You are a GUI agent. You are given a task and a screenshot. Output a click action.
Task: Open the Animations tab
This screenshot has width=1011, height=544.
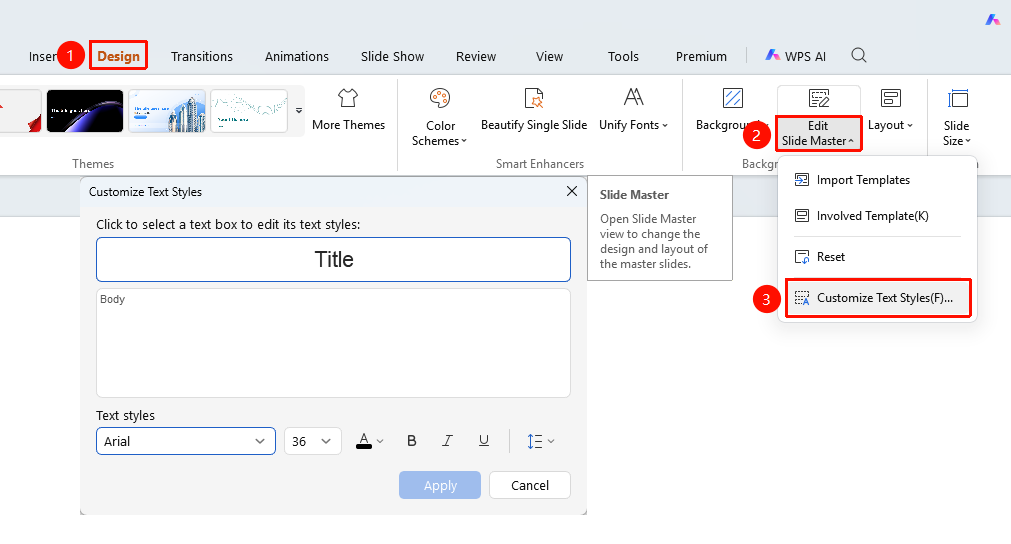(297, 56)
